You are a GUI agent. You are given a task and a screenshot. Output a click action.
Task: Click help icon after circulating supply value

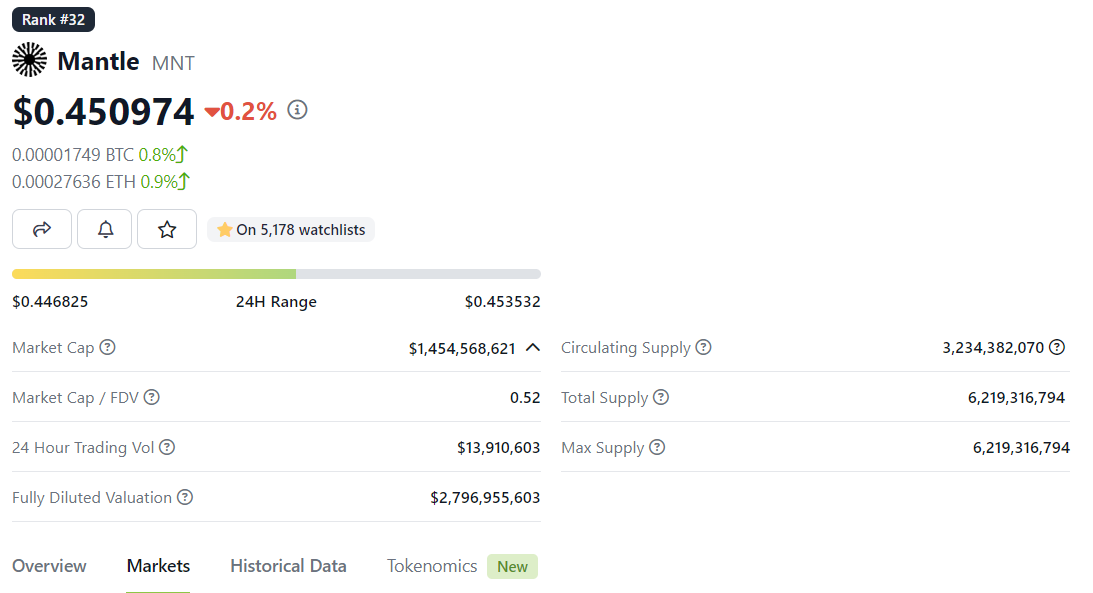[1057, 347]
